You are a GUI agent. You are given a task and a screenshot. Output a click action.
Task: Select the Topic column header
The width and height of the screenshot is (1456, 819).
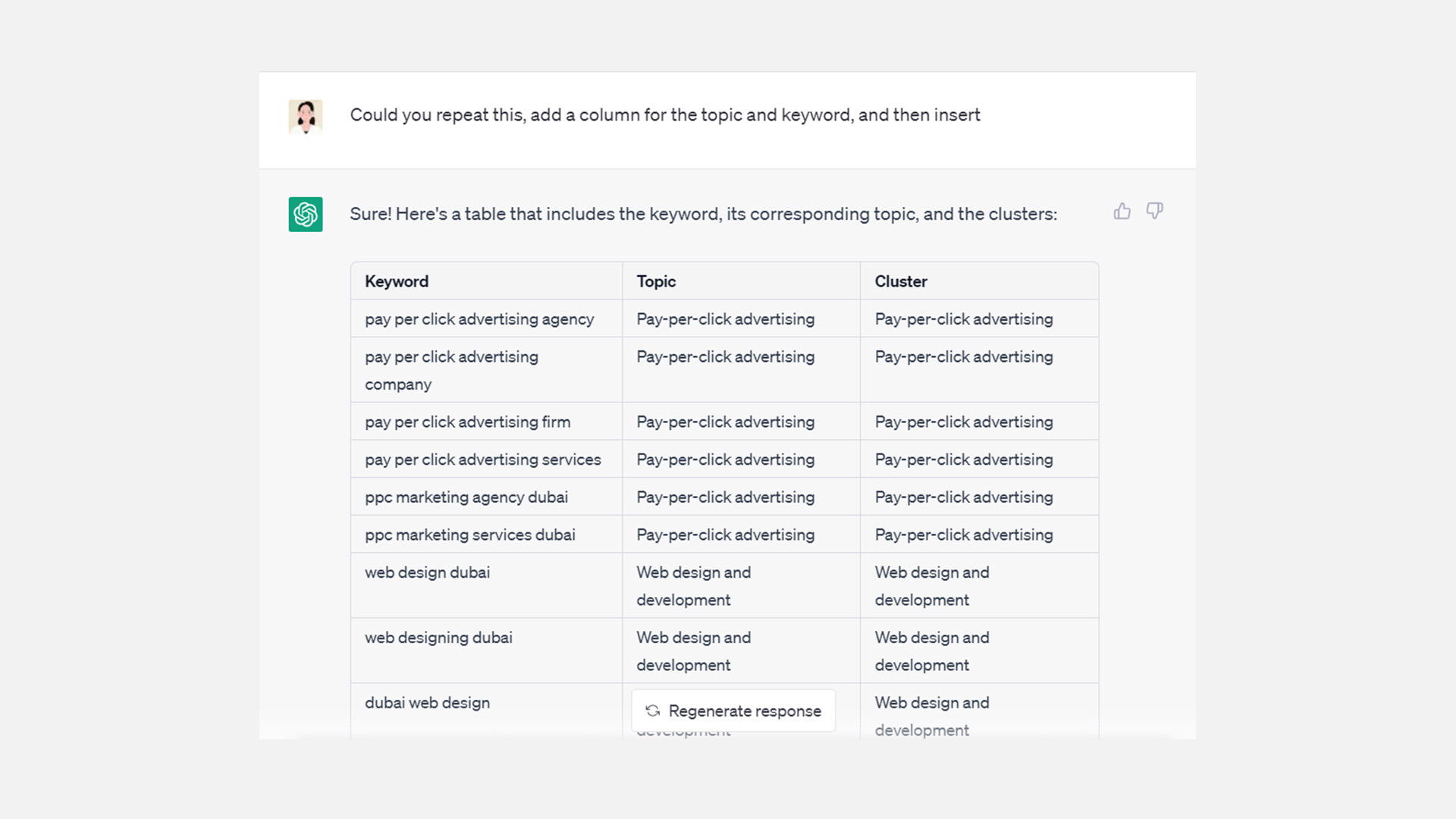[x=655, y=281]
